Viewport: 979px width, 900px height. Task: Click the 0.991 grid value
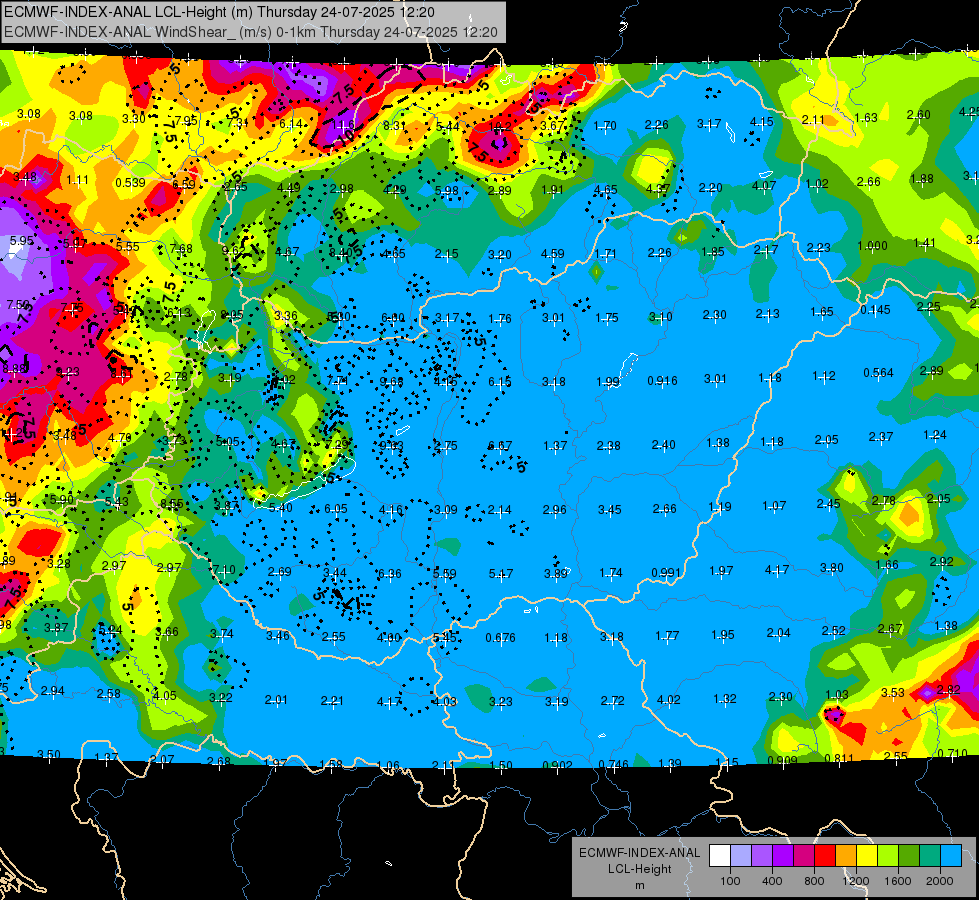[666, 573]
